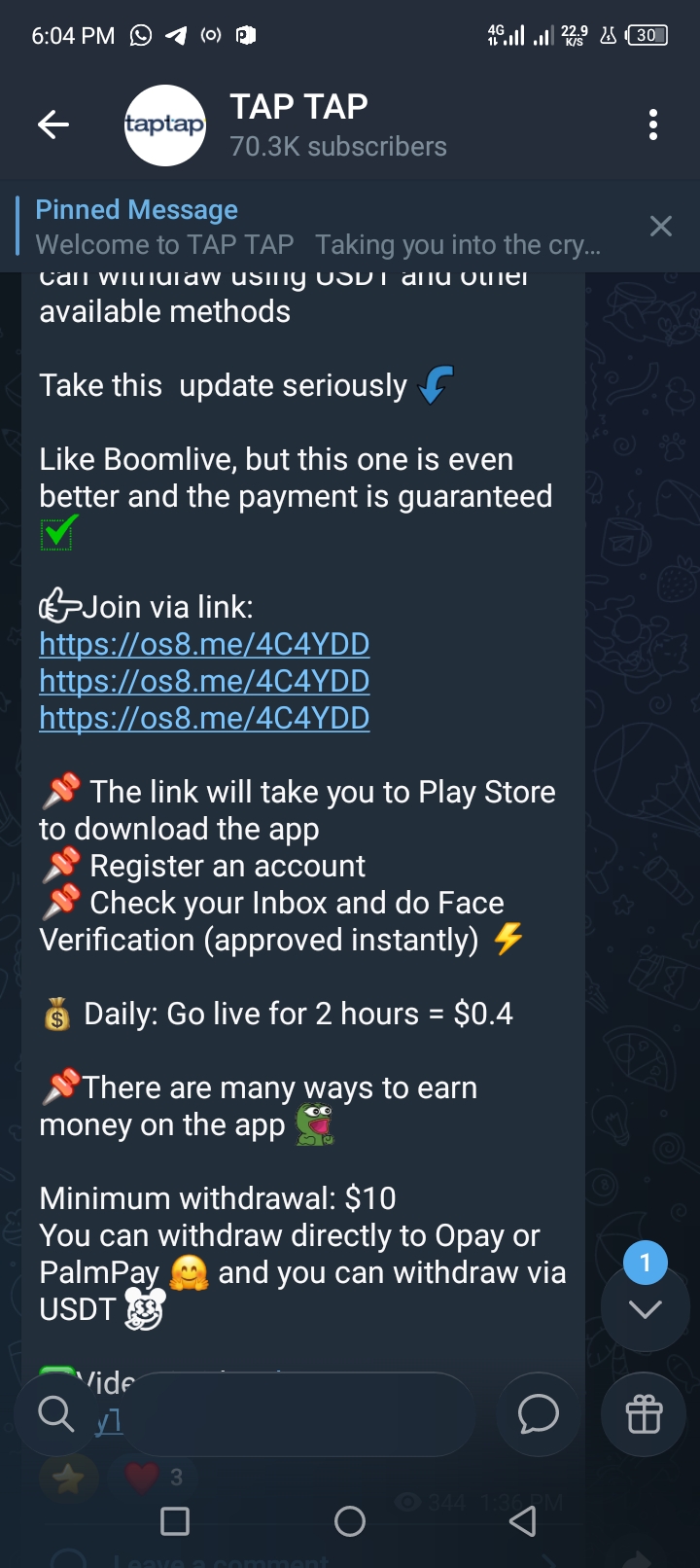This screenshot has height=1568, width=700.
Task: Tap the Android back triangle
Action: [x=523, y=1521]
